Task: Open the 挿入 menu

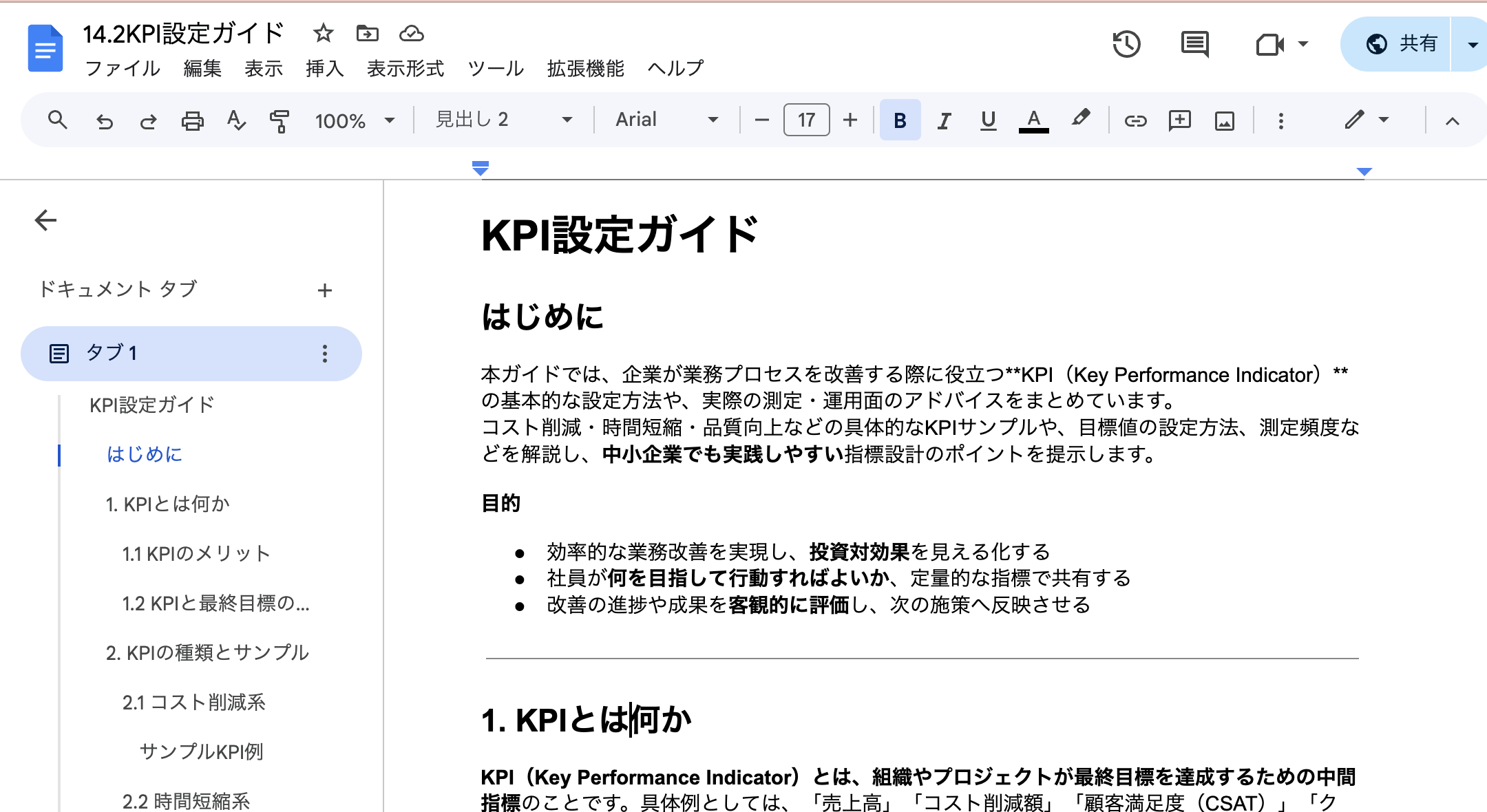Action: click(324, 68)
